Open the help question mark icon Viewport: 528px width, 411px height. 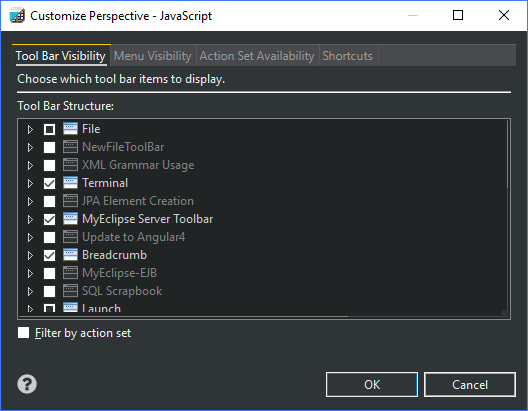click(27, 384)
